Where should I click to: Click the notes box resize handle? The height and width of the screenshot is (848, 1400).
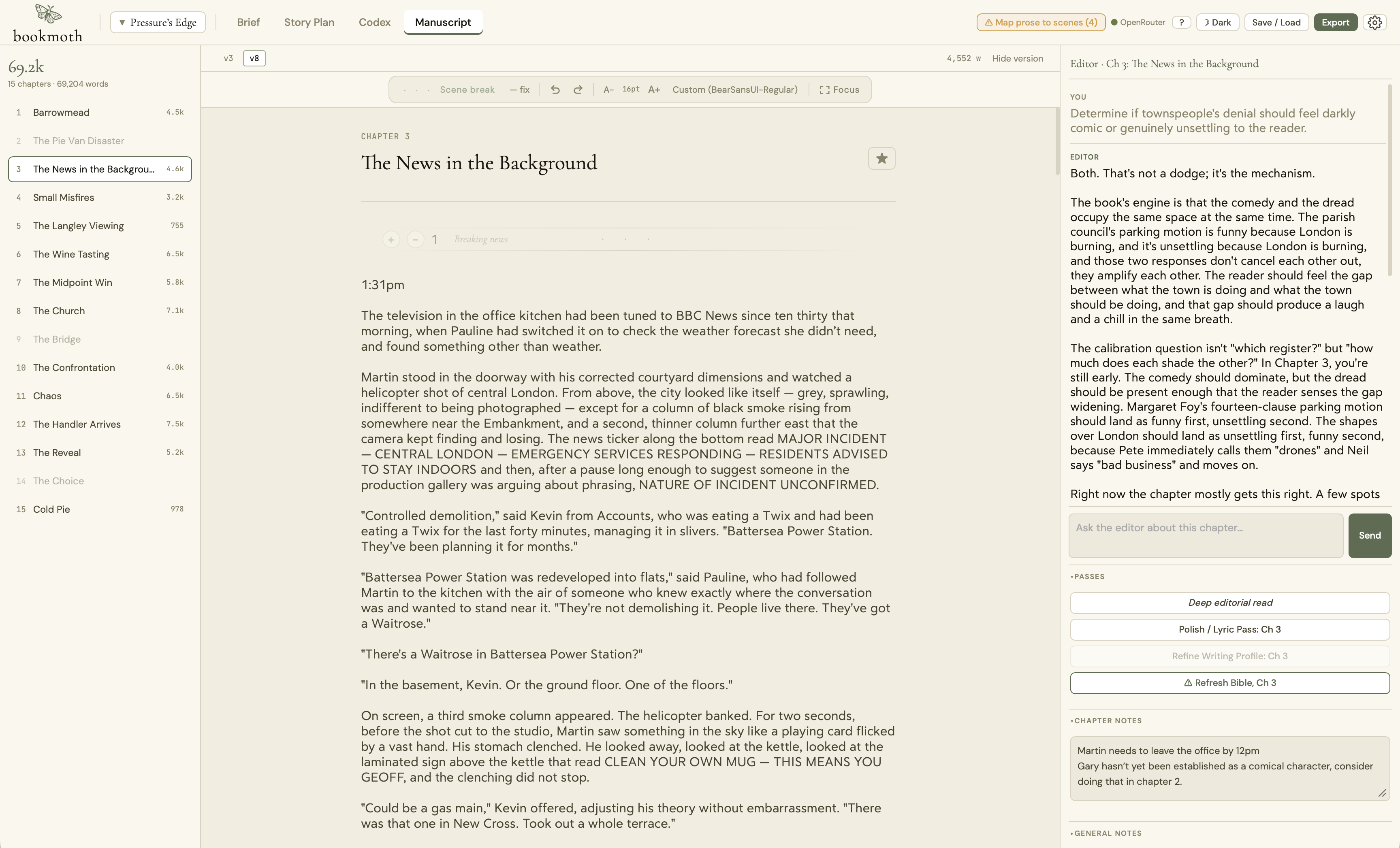1382,793
